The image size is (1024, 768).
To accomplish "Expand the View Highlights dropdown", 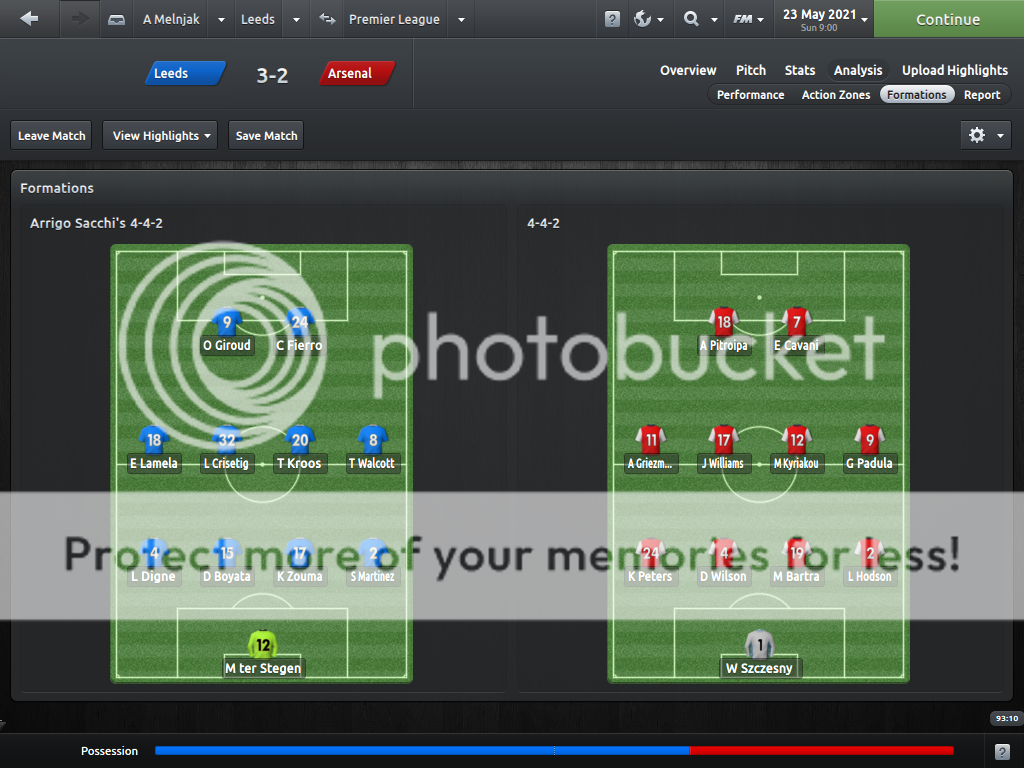I will click(x=162, y=135).
